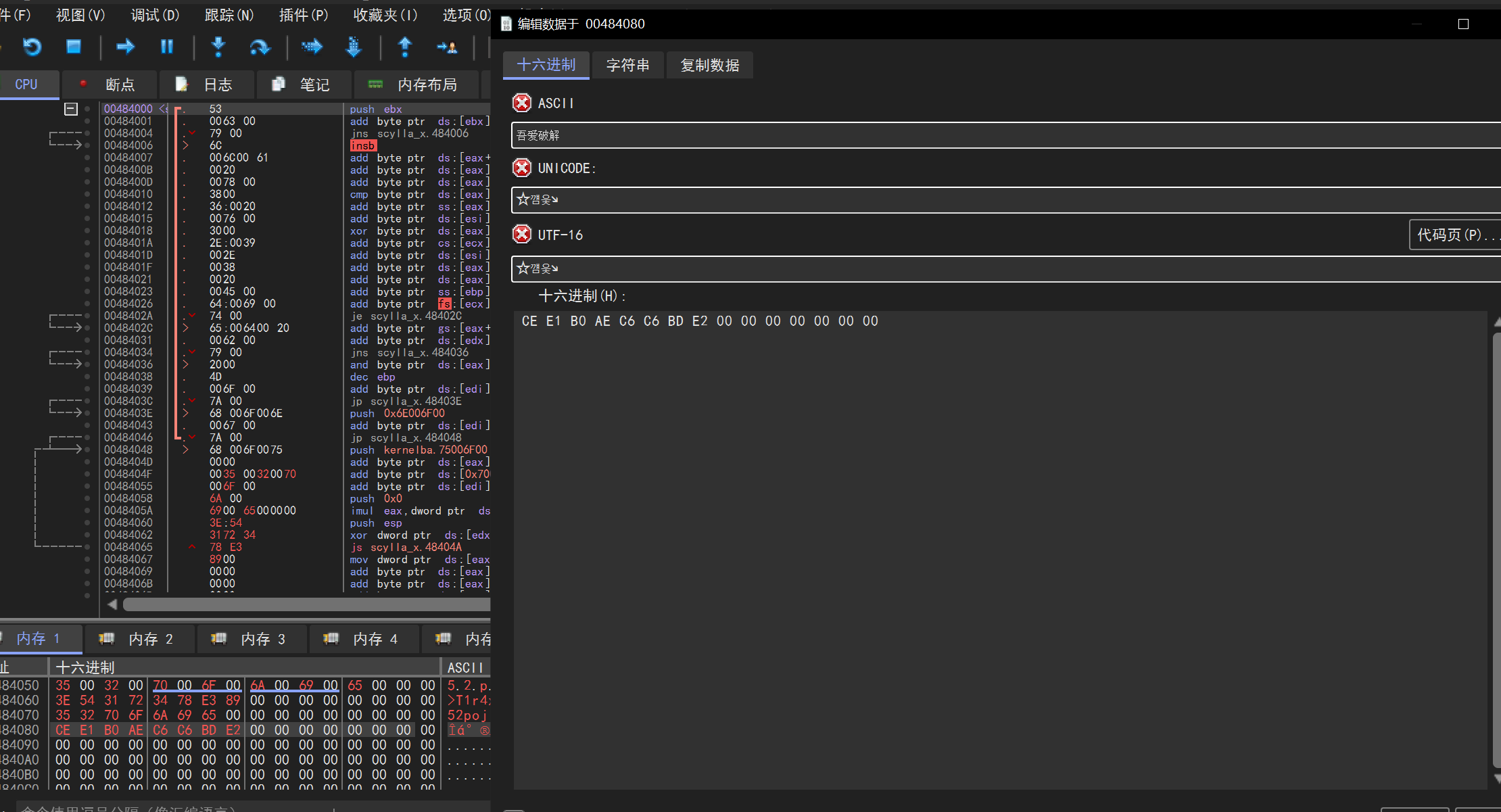
Task: Click the execute till return icon
Action: pos(405,47)
